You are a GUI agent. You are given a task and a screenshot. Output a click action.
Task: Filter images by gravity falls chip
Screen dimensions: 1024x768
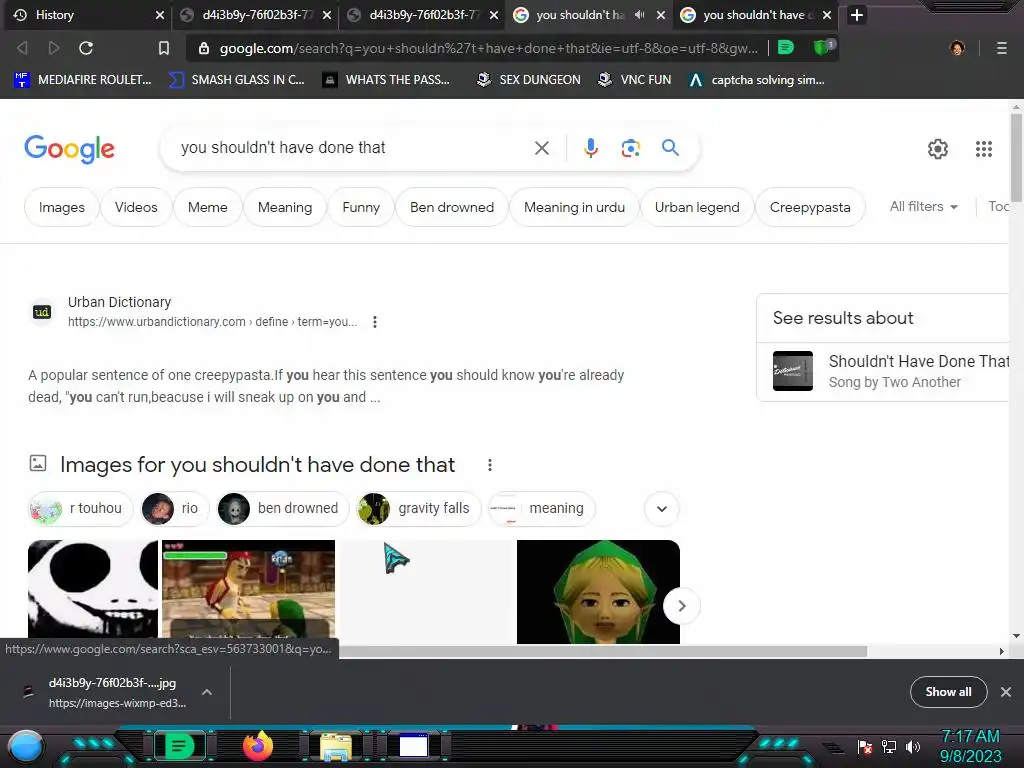coord(420,509)
